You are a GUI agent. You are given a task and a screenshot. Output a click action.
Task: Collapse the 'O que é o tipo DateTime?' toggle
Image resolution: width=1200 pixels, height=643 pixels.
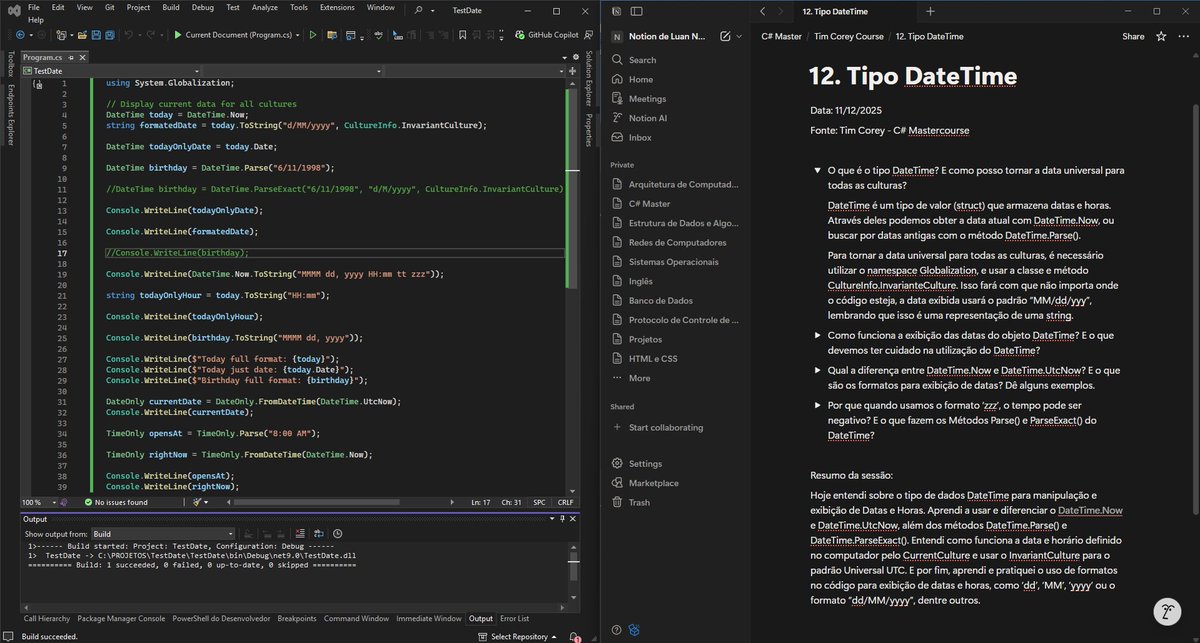817,171
